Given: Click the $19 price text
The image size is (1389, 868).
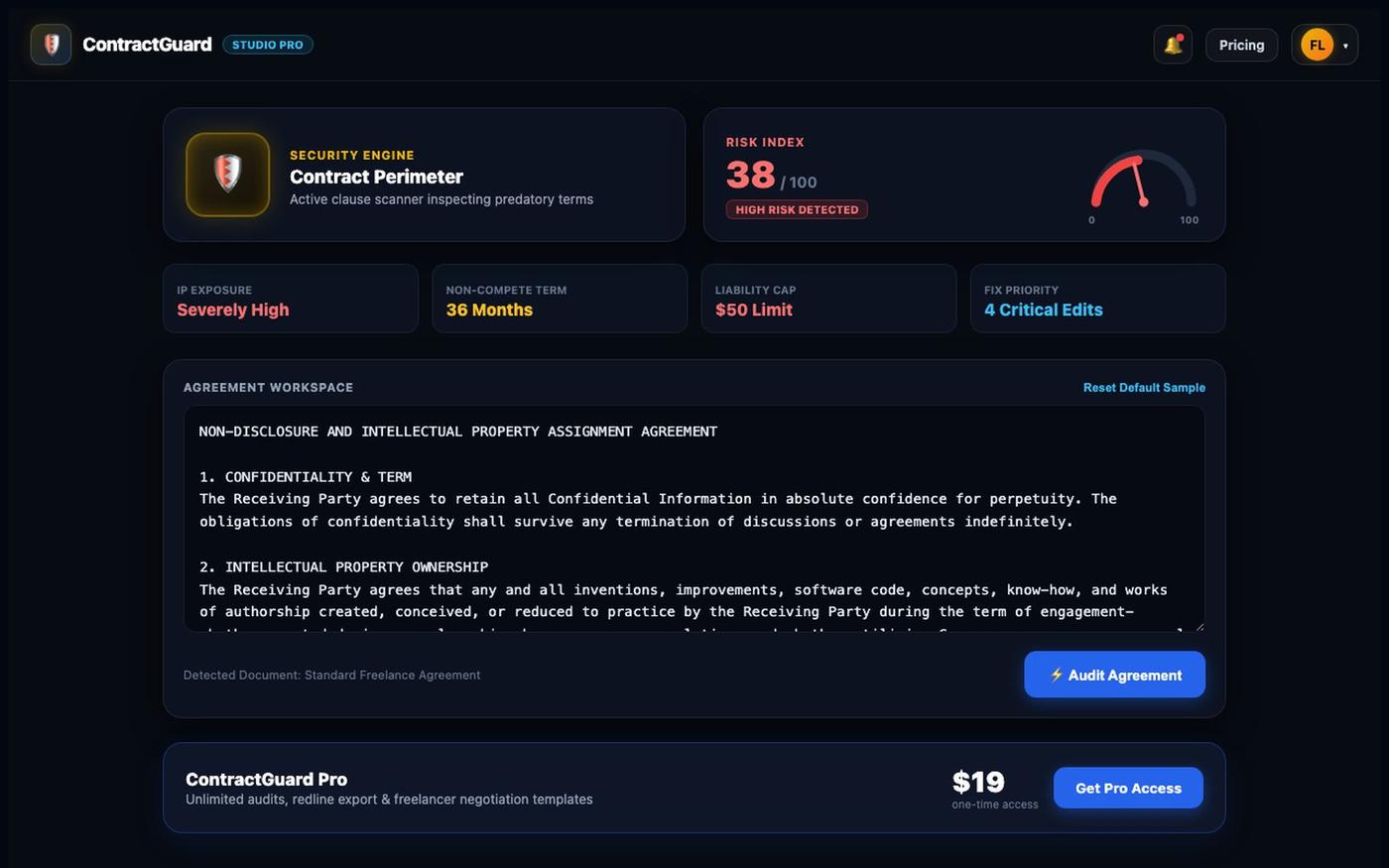Looking at the screenshot, I should point(978,782).
